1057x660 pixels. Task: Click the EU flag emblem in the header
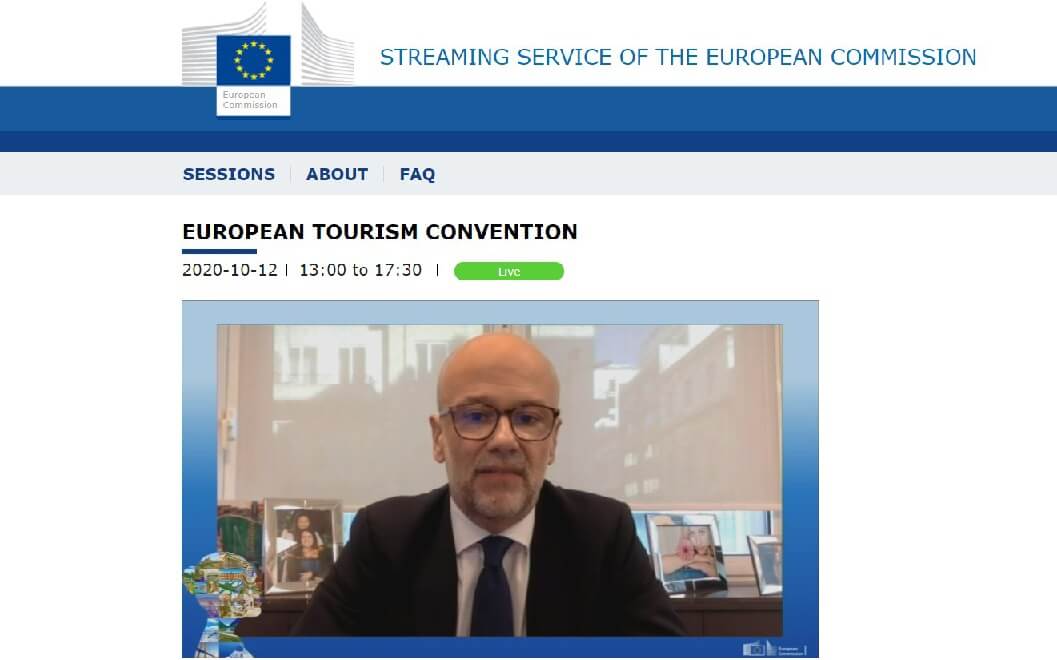coord(253,60)
